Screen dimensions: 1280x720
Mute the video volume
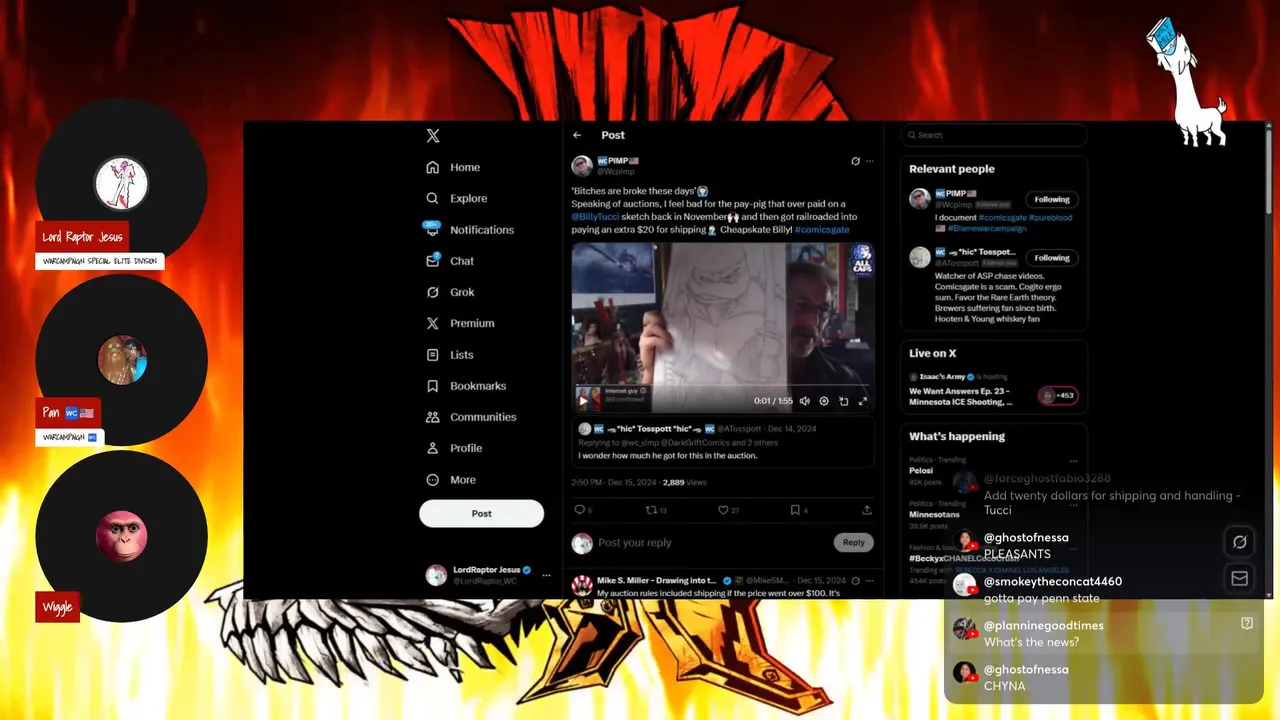click(804, 401)
